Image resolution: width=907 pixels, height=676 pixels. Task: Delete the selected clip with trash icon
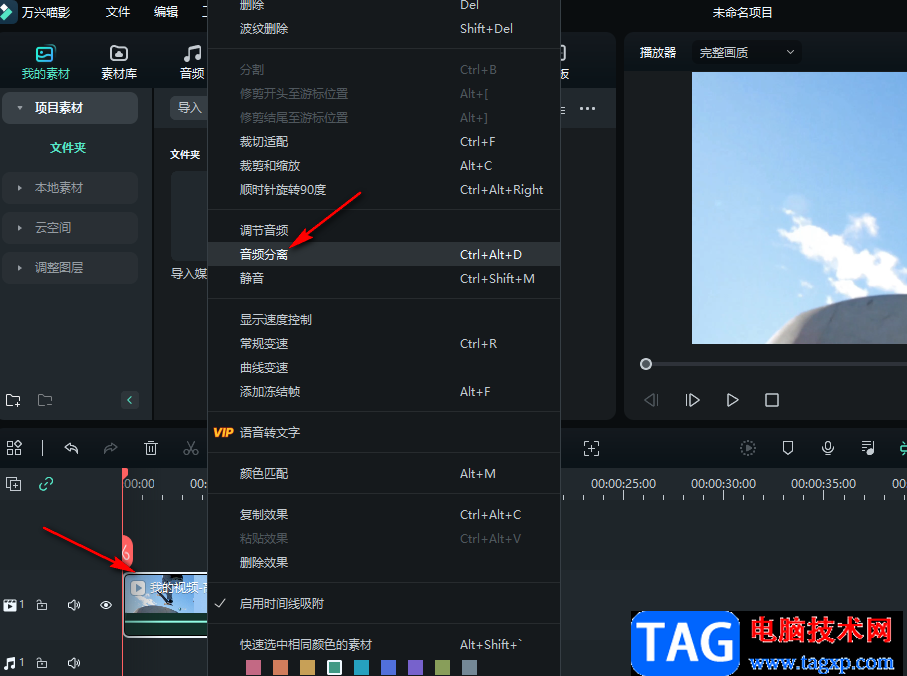click(150, 448)
